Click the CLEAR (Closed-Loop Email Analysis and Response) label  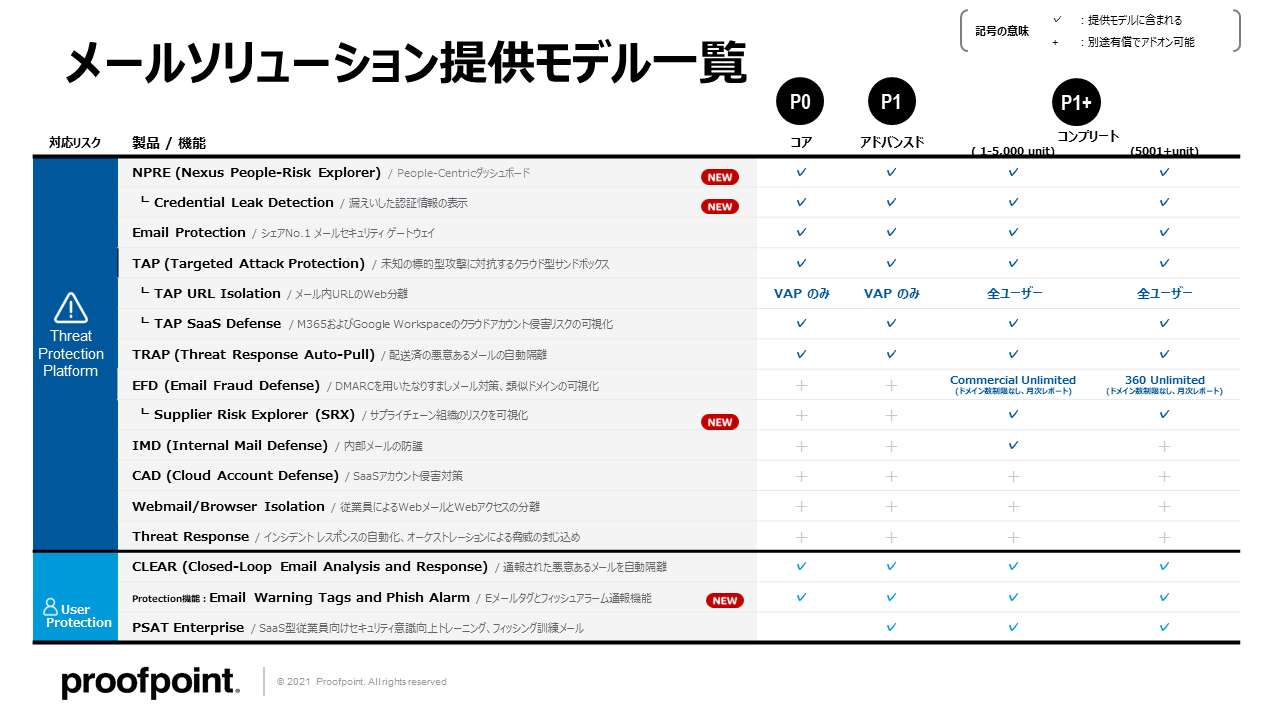click(x=310, y=566)
